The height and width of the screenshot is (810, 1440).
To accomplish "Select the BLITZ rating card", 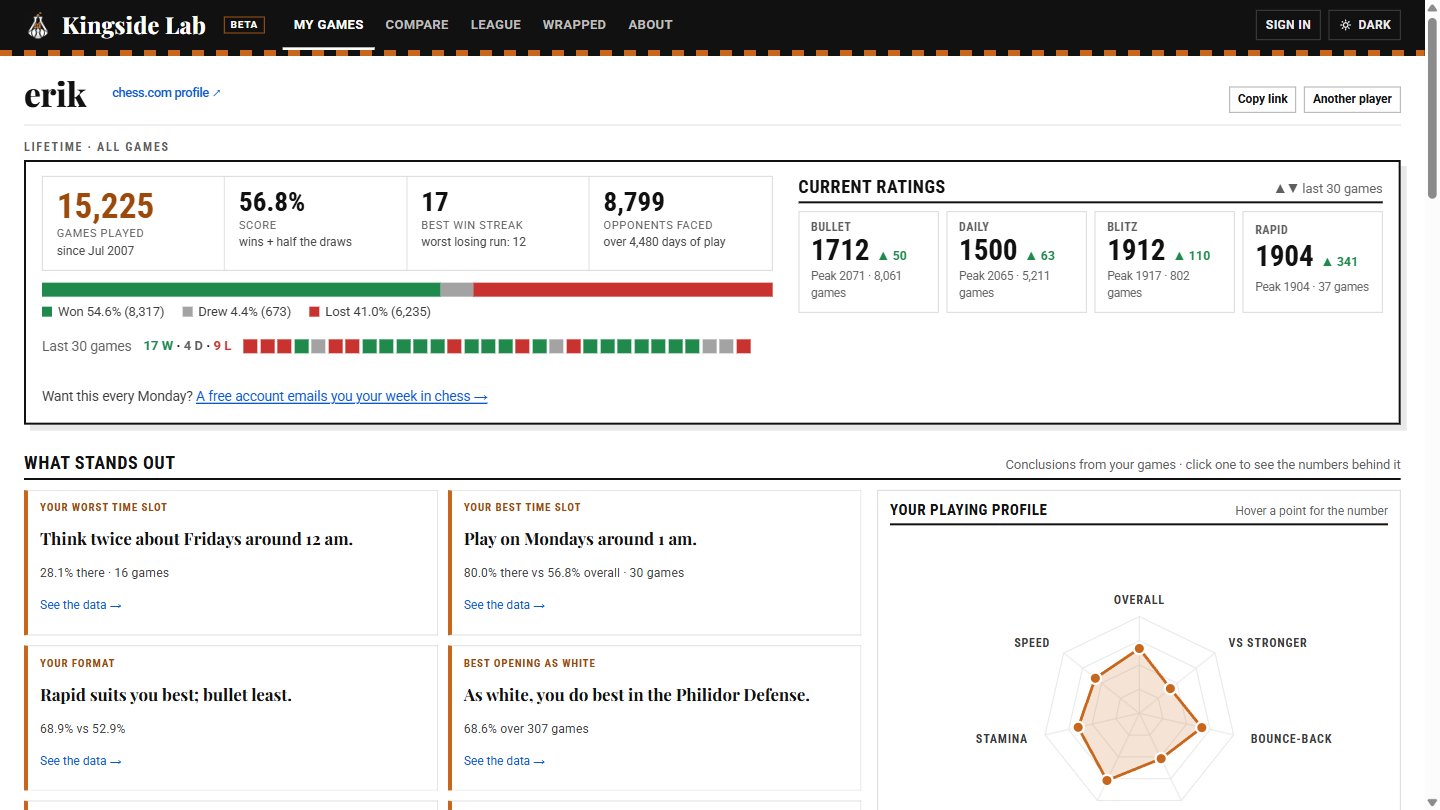I will [1164, 262].
